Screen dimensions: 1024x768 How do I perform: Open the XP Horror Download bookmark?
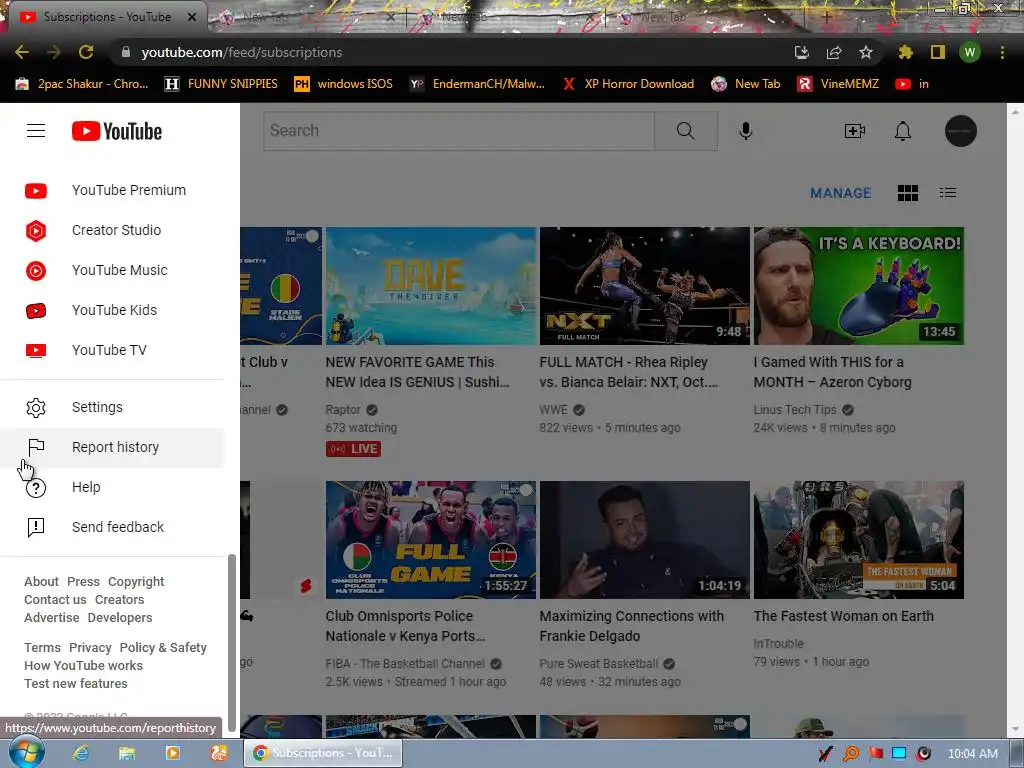628,84
